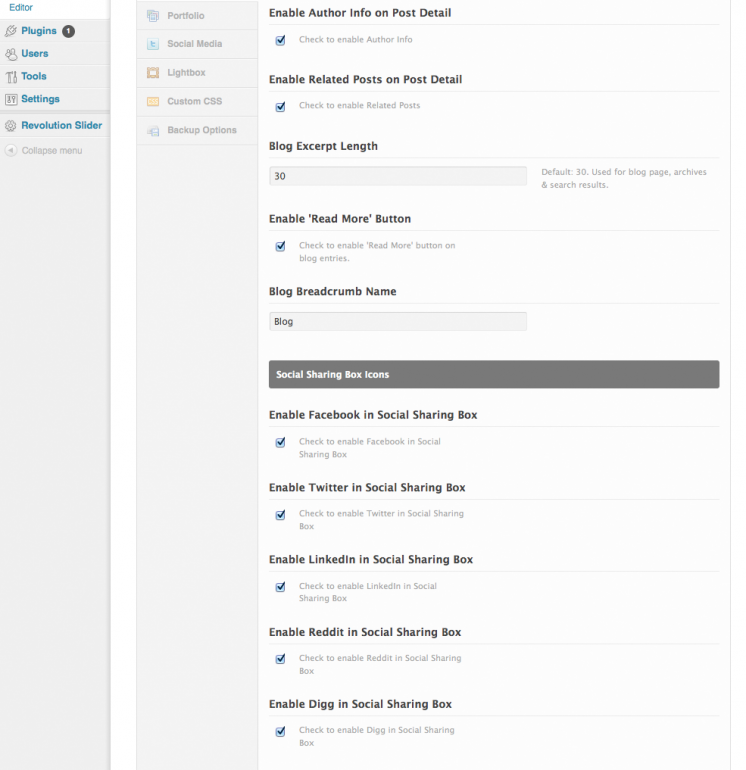Click "Enable 'Read More' Button" heading

tap(340, 219)
